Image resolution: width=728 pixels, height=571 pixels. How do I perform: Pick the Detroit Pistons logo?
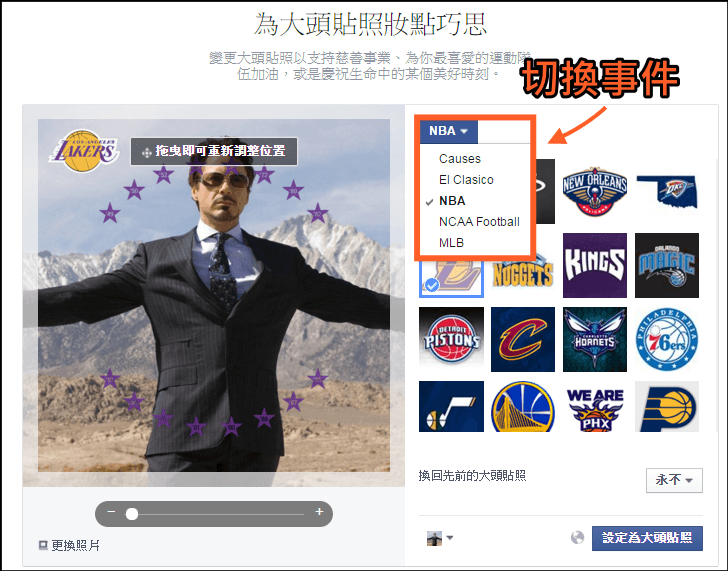click(x=451, y=339)
